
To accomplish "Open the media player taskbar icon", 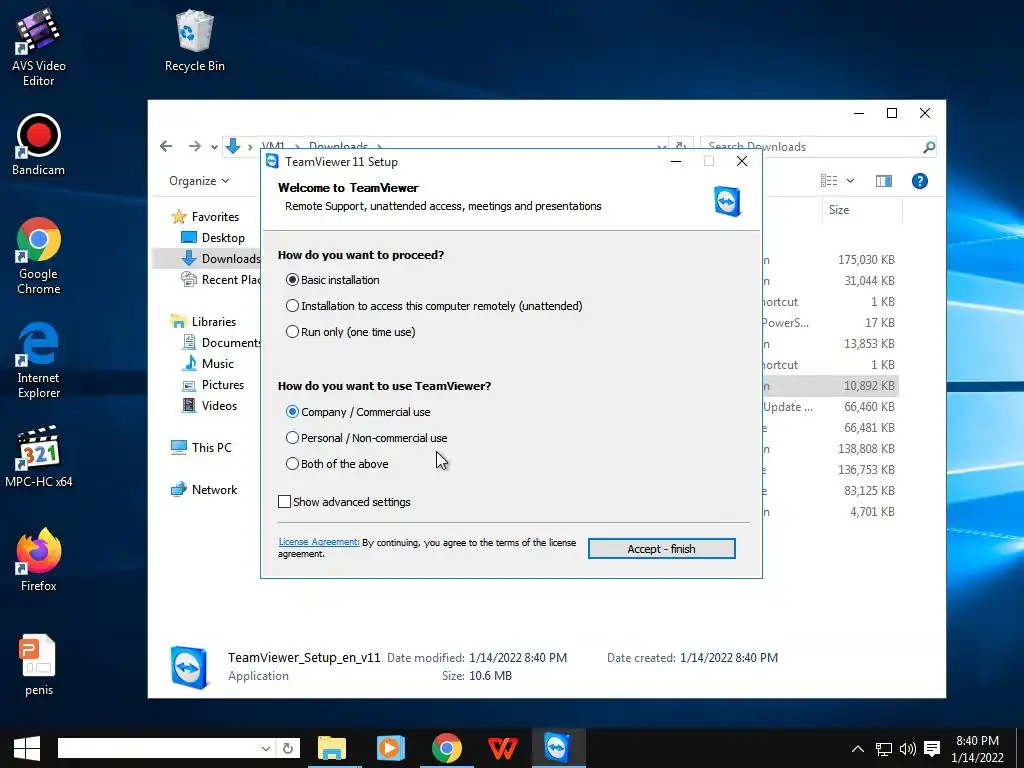I will click(x=390, y=748).
